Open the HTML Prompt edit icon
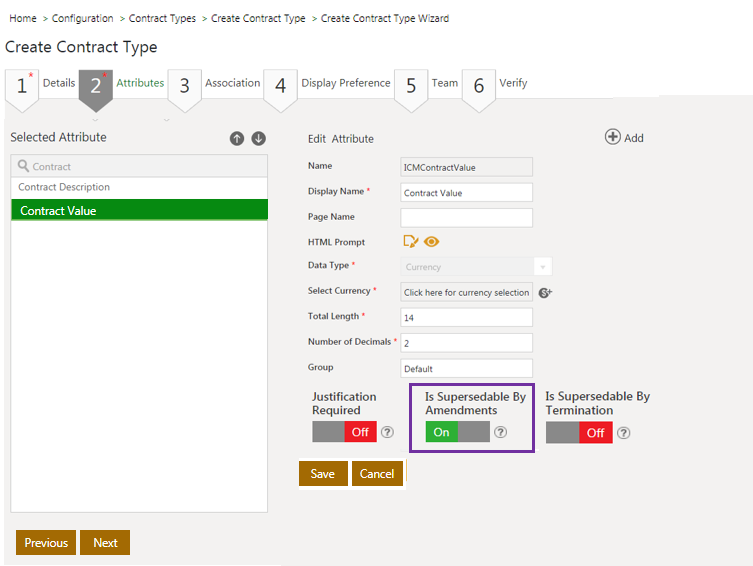Viewport: 753px width, 566px height. point(410,241)
